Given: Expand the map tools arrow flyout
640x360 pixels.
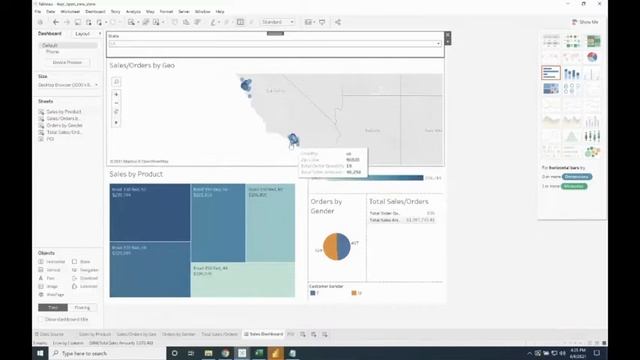Looking at the screenshot, I should pyautogui.click(x=116, y=122).
